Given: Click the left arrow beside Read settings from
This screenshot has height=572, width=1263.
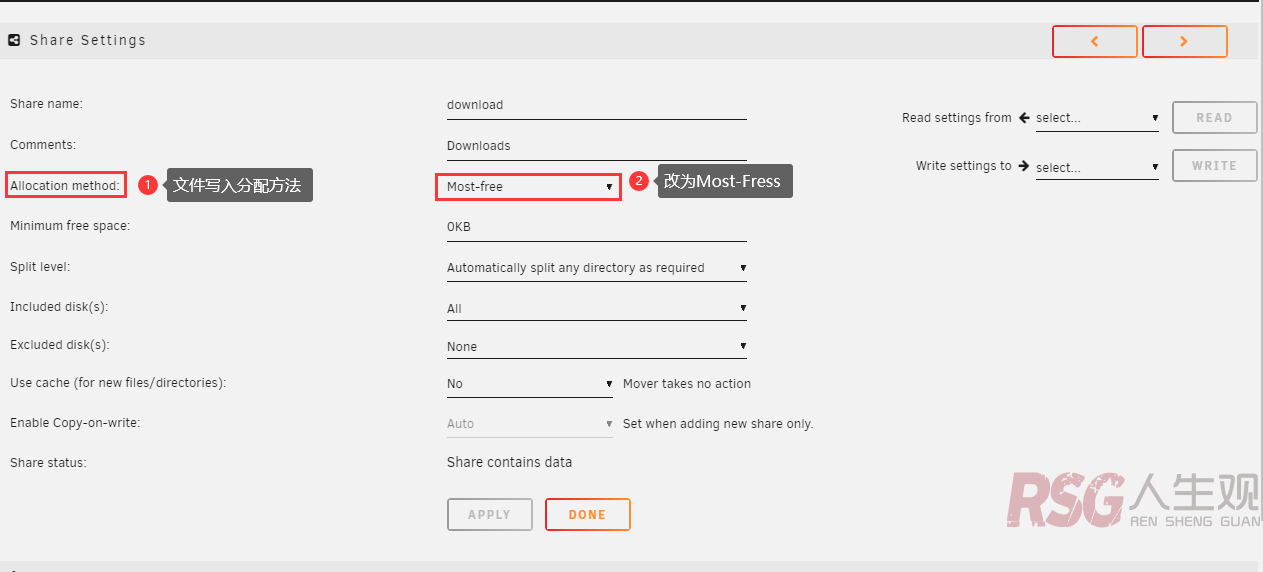Looking at the screenshot, I should pyautogui.click(x=1024, y=118).
